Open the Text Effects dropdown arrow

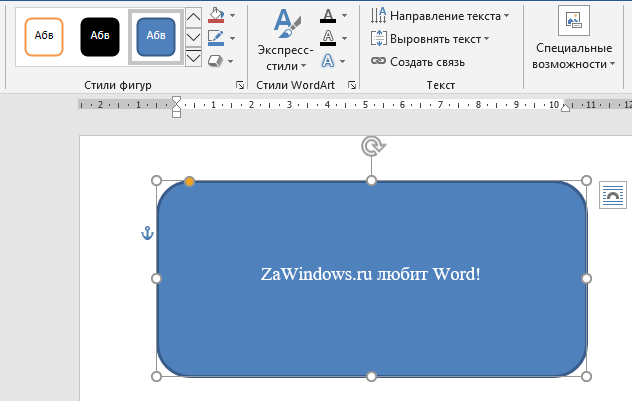[343, 61]
